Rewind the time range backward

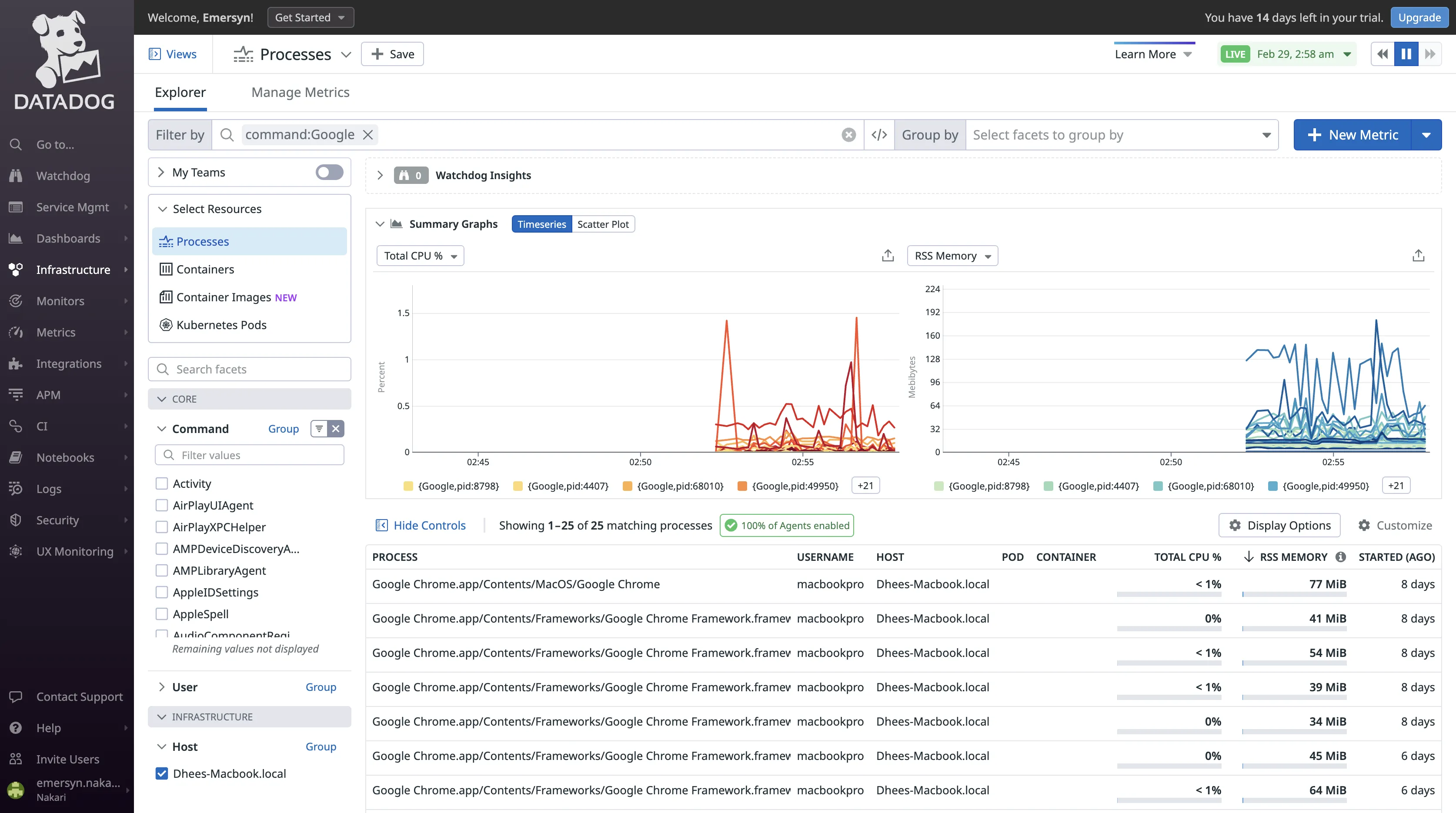1383,54
